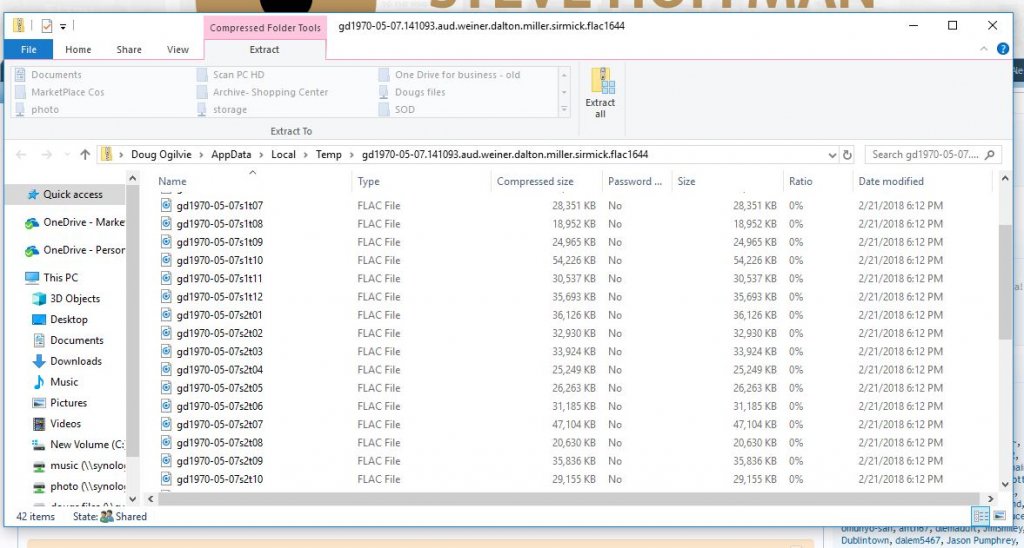1024x548 pixels.
Task: Select the file gd1970-05-07s2t07
Action: pos(219,425)
